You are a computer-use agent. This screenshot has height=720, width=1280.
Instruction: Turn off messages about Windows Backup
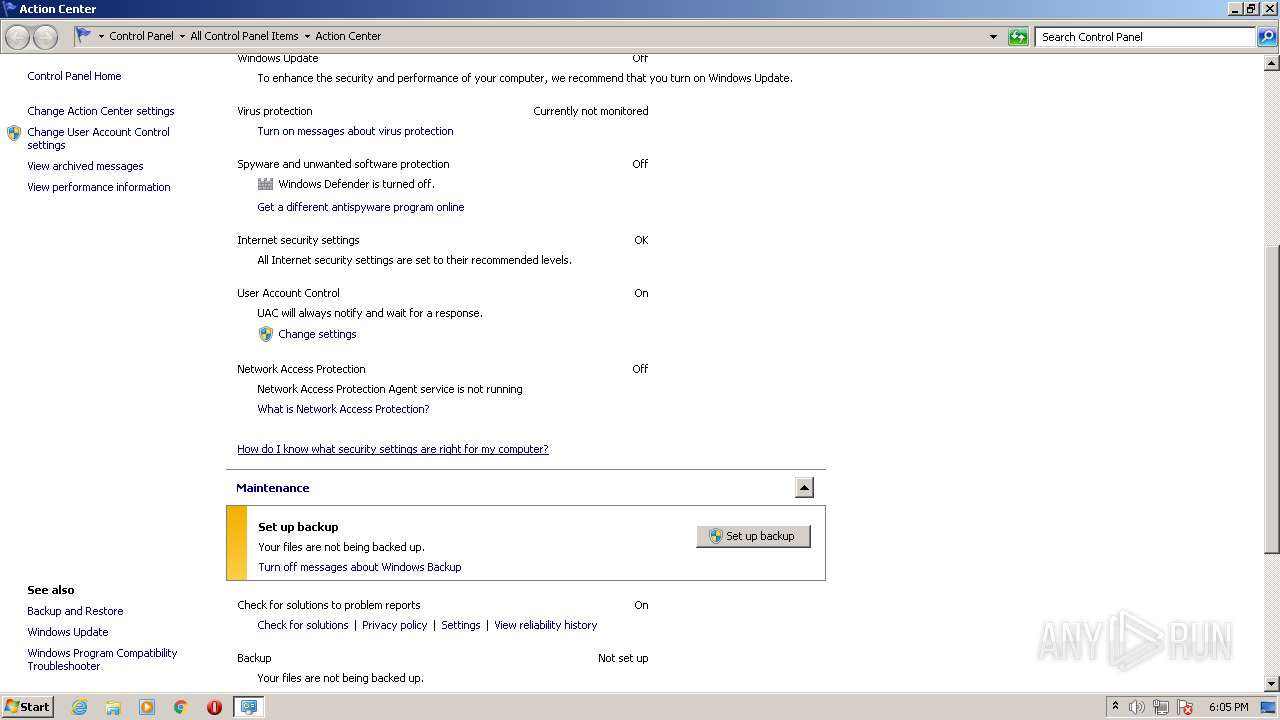point(360,567)
